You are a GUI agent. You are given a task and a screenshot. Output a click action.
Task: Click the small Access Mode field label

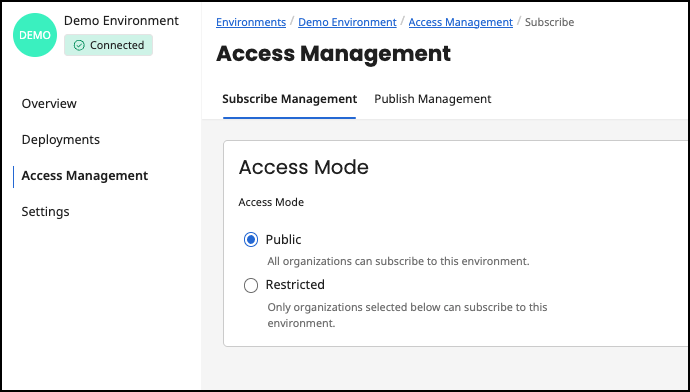[x=271, y=202]
